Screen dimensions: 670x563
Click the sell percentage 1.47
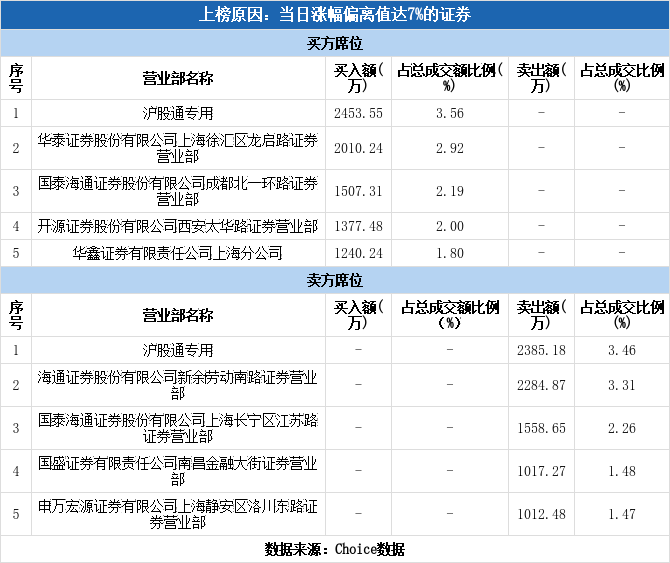(622, 514)
